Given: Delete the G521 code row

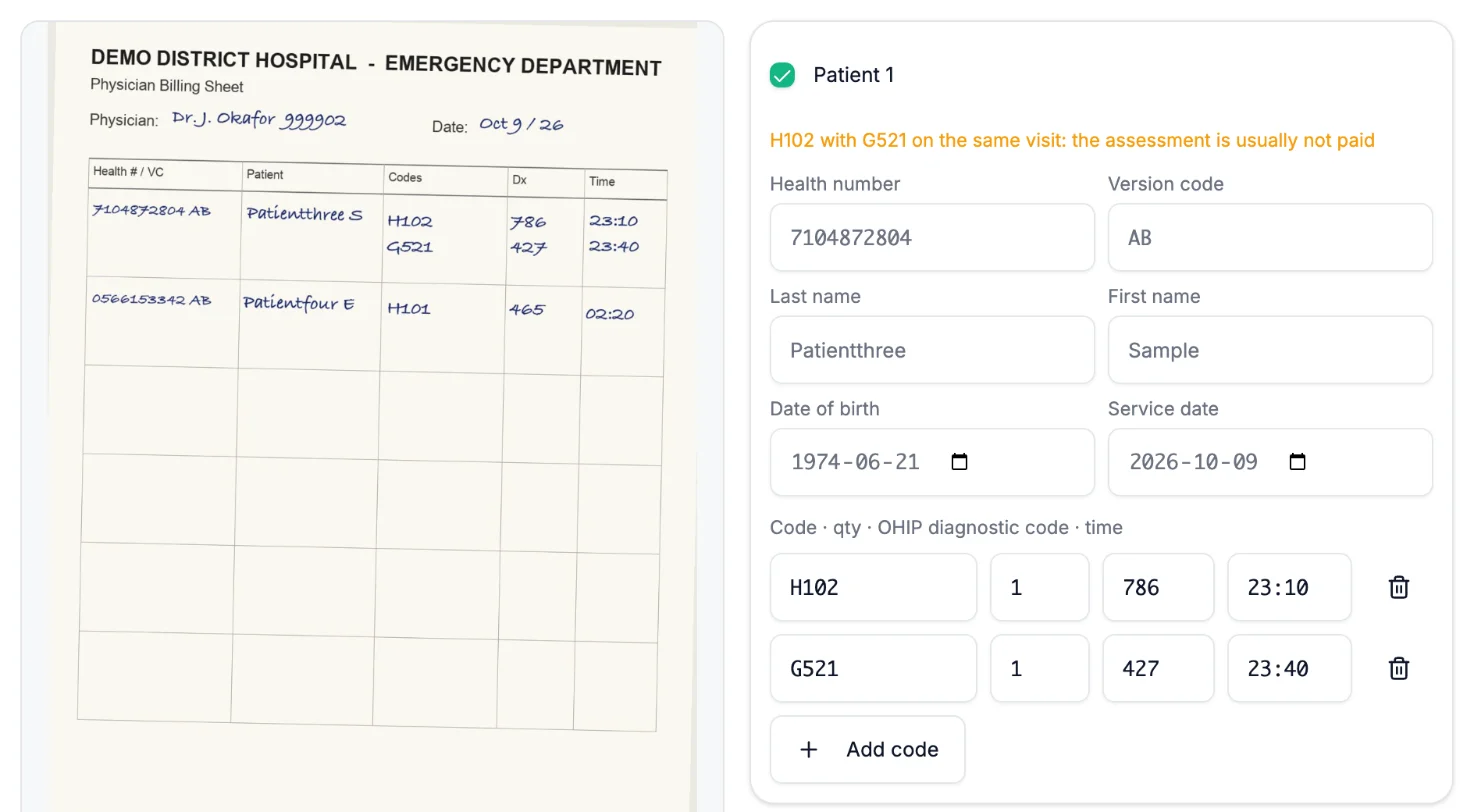Looking at the screenshot, I should click(1399, 668).
